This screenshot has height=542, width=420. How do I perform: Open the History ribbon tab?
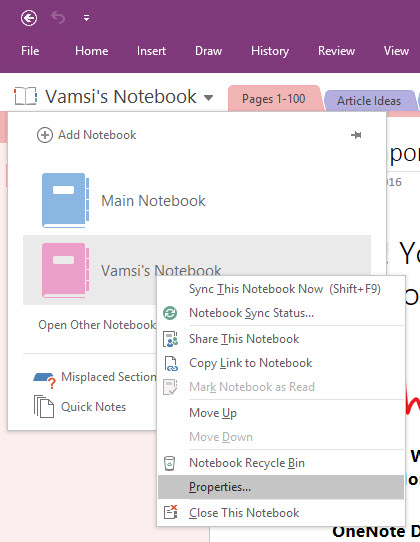click(270, 51)
